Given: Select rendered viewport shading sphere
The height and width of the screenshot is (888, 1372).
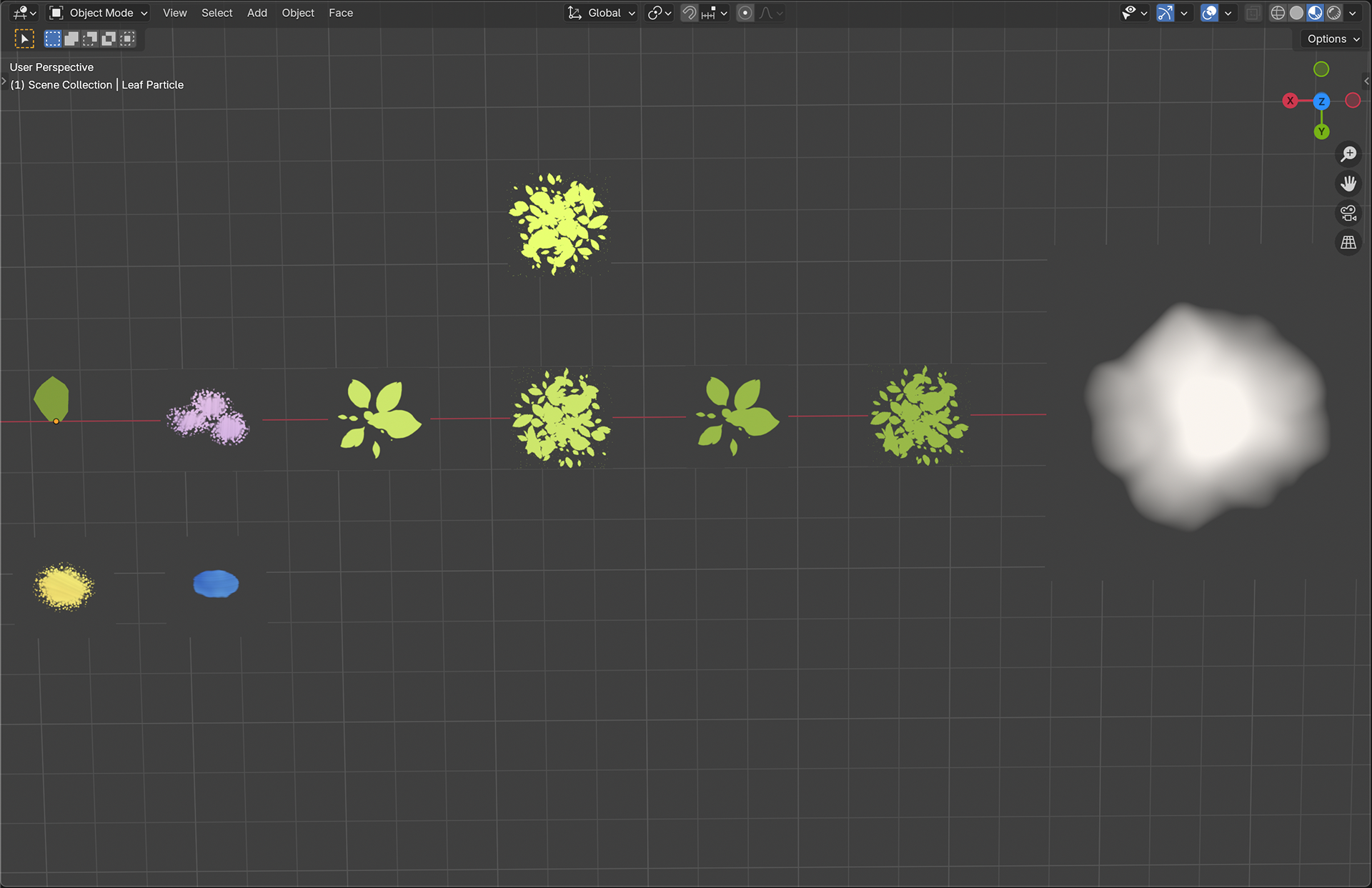Looking at the screenshot, I should [x=1334, y=13].
